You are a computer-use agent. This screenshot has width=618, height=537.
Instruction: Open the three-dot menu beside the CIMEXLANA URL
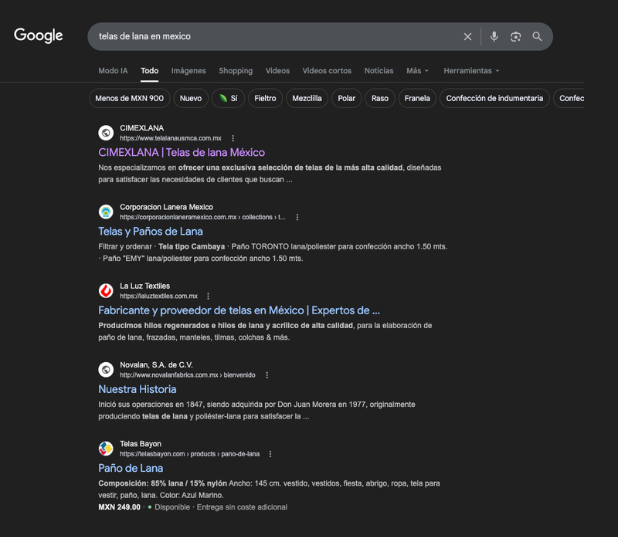tap(233, 138)
